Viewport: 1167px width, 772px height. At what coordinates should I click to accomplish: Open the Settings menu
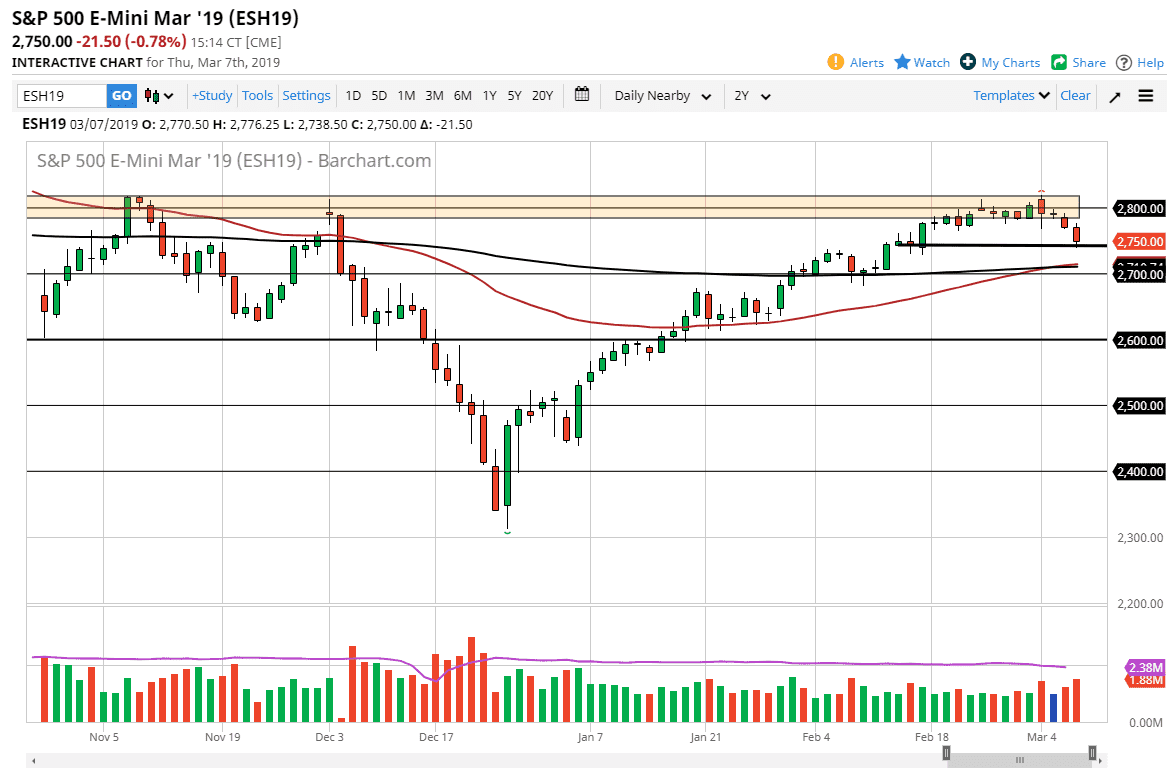point(306,95)
